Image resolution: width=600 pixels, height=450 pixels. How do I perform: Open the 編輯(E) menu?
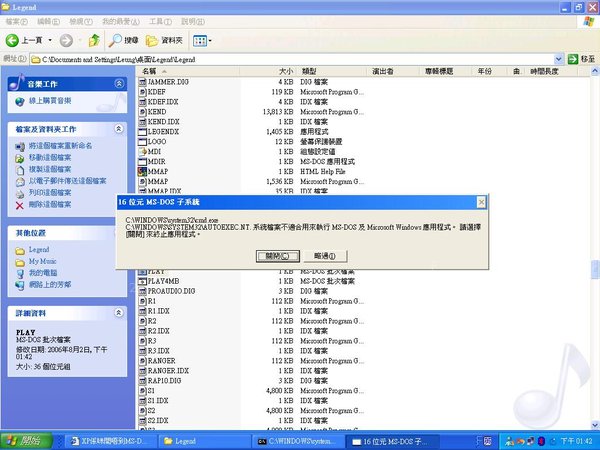[48, 22]
